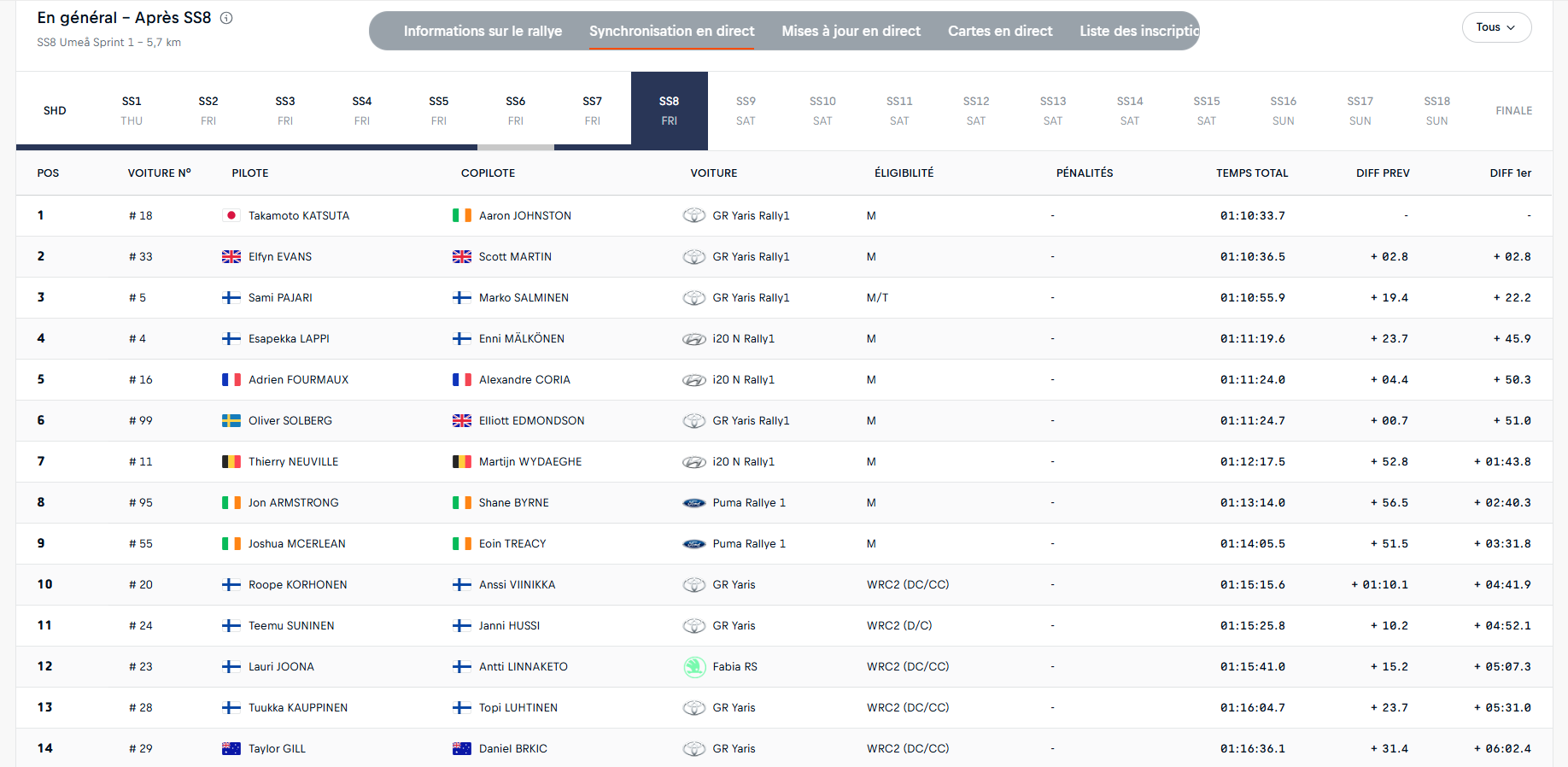
Task: Click the PÉNALITÉS column header
Action: pyautogui.click(x=1085, y=173)
